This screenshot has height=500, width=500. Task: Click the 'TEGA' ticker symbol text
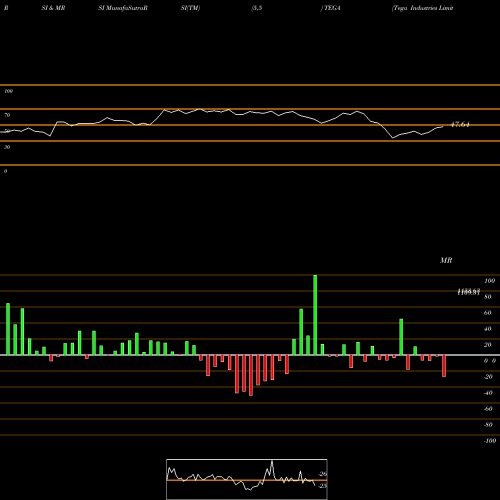coord(332,8)
